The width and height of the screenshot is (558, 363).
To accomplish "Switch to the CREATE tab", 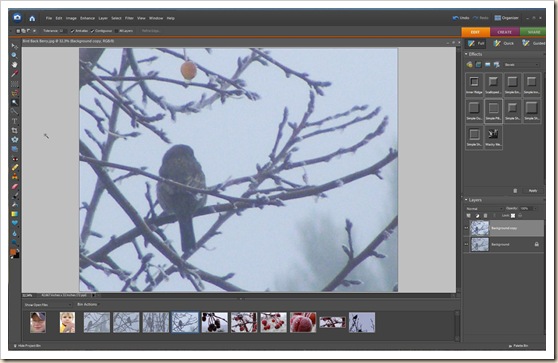I will pyautogui.click(x=505, y=32).
